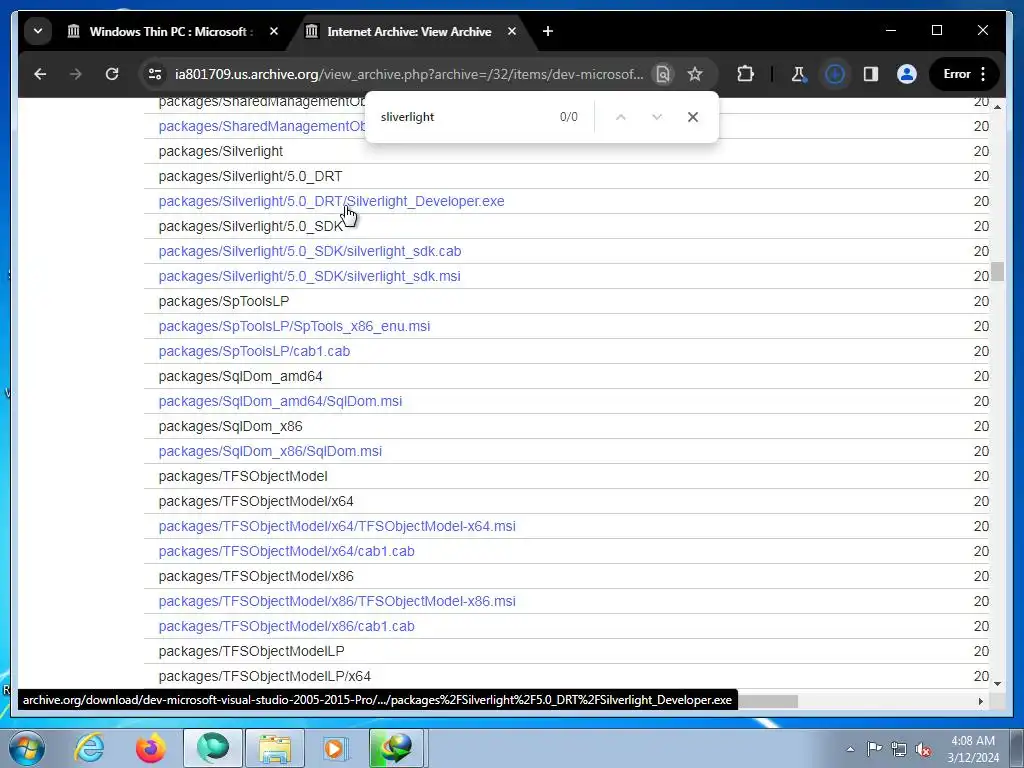Select packages/Silverlight/5.0_DRT text
Viewport: 1024px width, 768px height.
[x=250, y=176]
